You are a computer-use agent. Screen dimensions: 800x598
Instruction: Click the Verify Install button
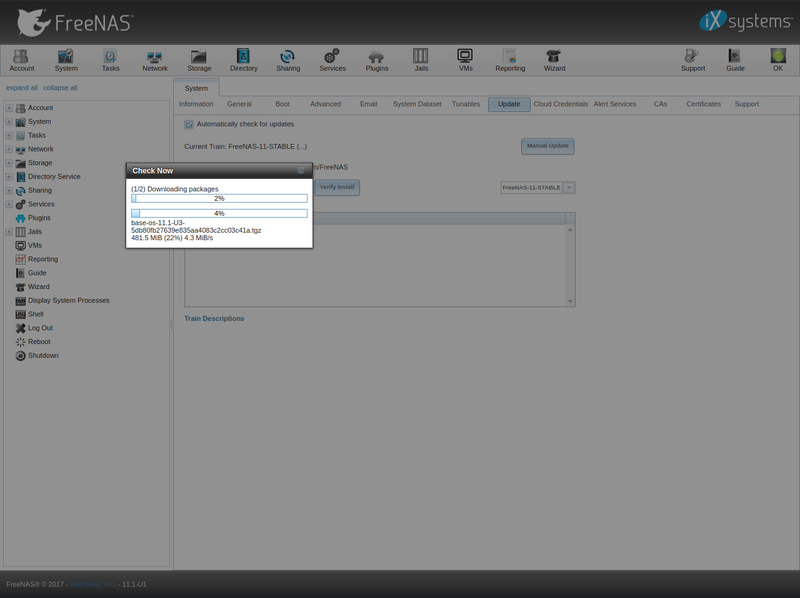click(337, 188)
